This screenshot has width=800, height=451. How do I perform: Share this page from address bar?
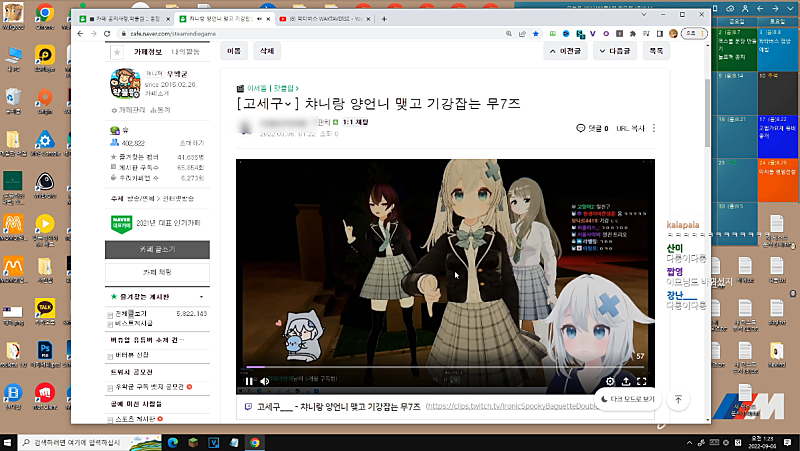tap(522, 34)
